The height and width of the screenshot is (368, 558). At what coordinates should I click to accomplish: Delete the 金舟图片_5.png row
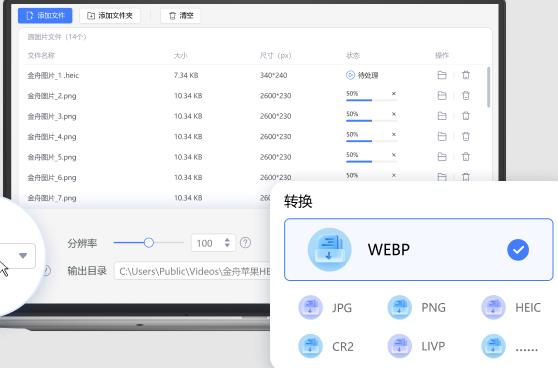point(466,157)
